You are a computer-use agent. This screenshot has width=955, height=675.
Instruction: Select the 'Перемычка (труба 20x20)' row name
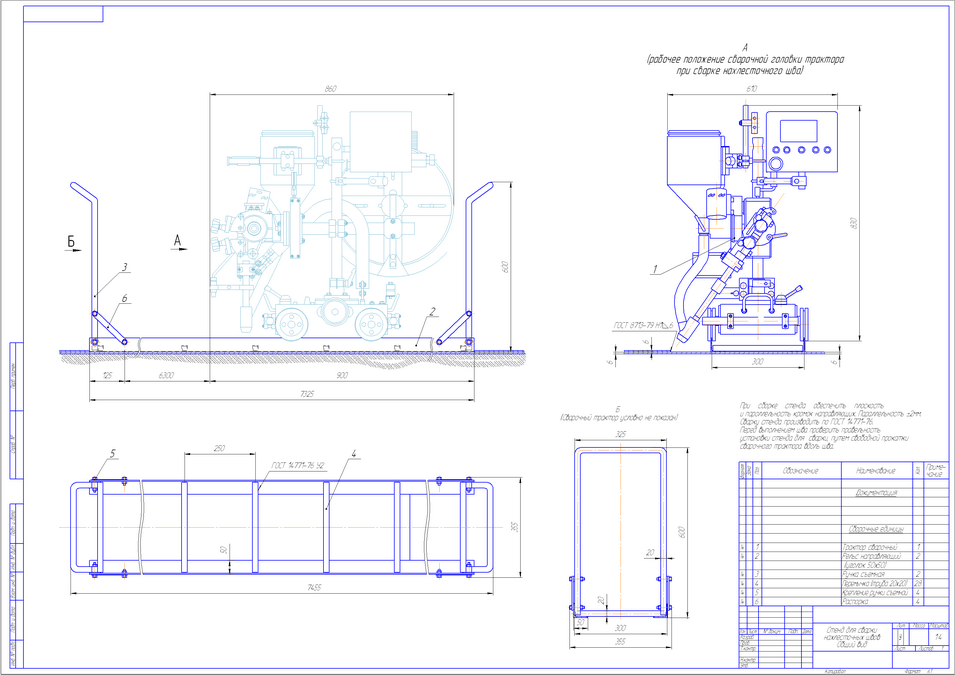tap(875, 584)
